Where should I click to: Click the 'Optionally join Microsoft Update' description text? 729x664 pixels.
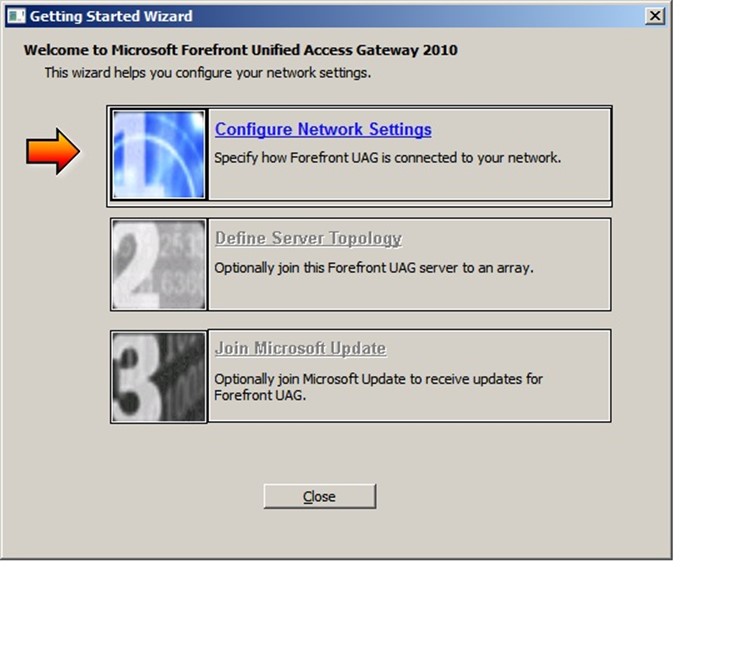coord(378,387)
